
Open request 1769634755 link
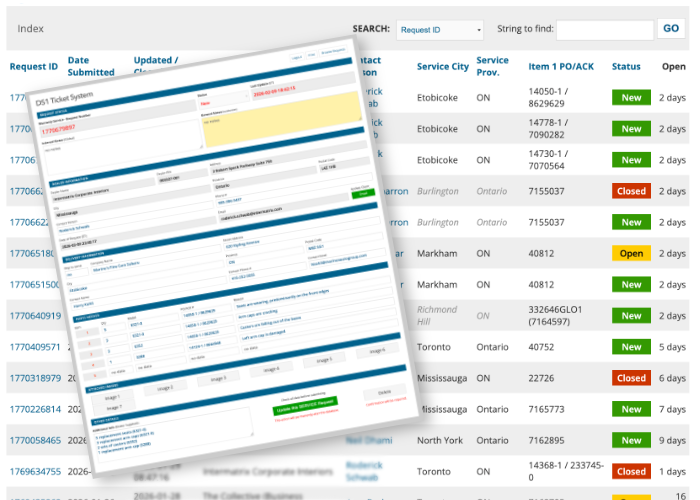point(35,472)
